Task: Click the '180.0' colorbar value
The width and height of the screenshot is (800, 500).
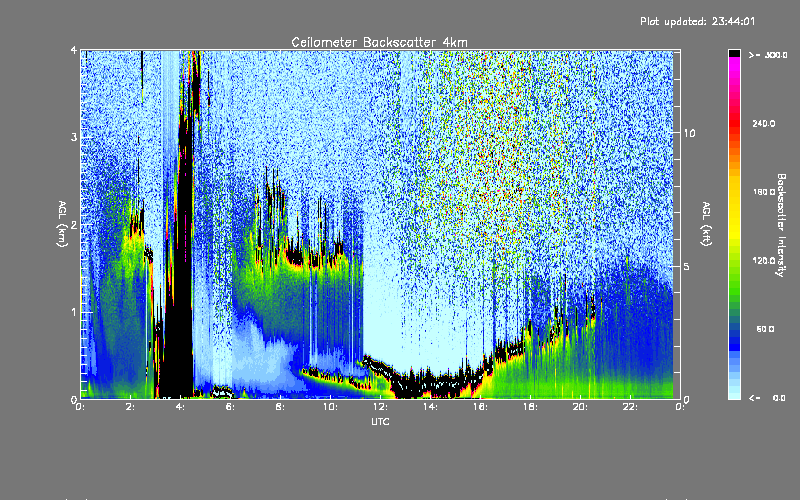Action: coord(764,192)
